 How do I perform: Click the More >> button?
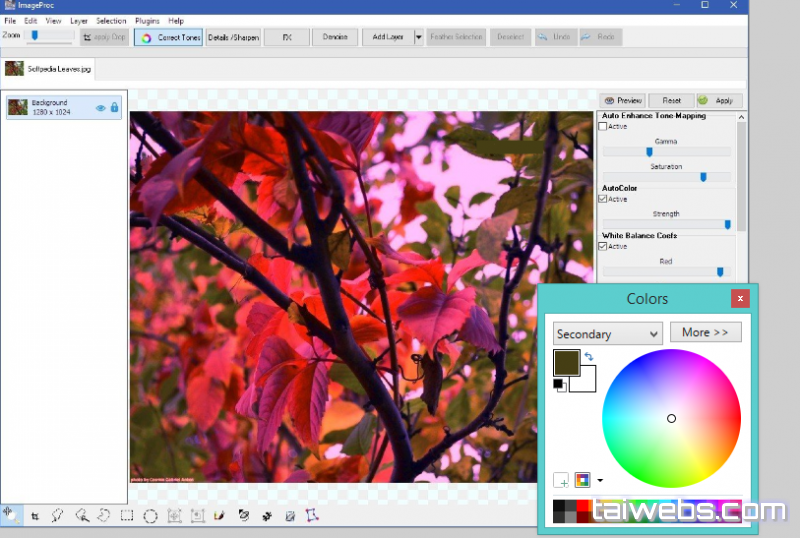pyautogui.click(x=705, y=333)
